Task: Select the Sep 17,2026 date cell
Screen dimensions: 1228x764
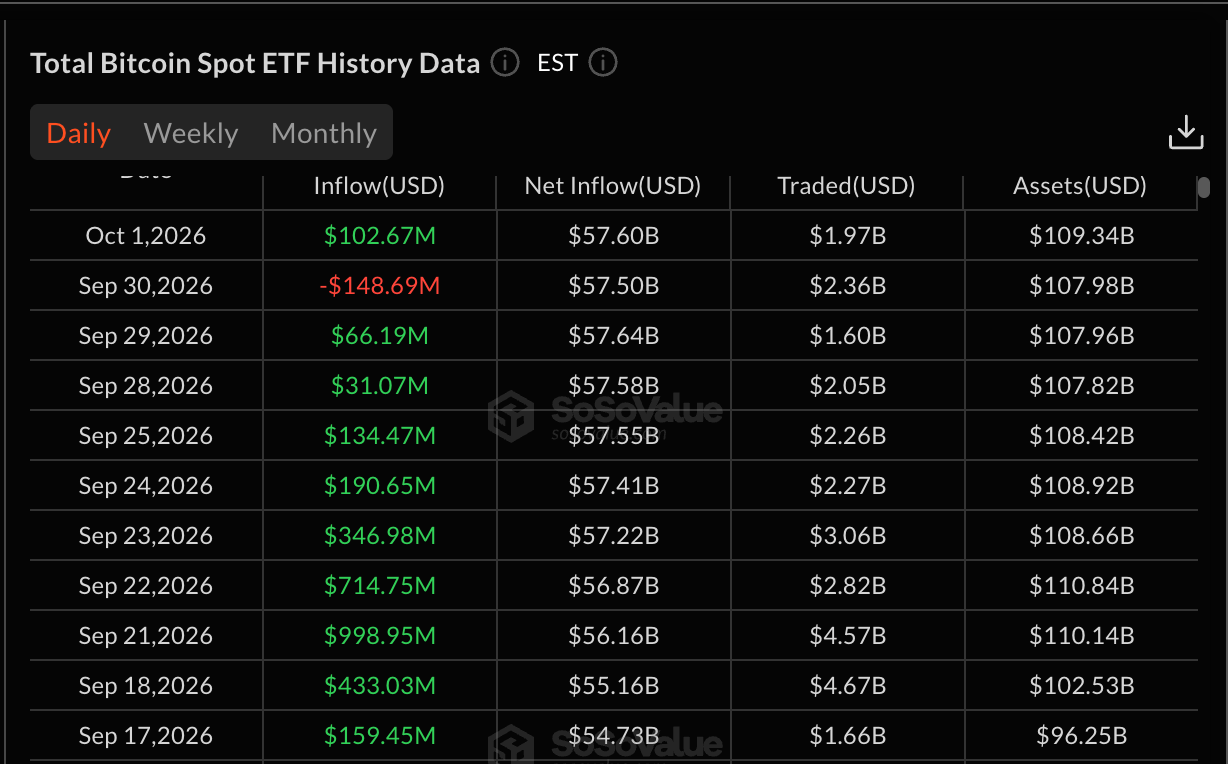Action: pos(146,736)
